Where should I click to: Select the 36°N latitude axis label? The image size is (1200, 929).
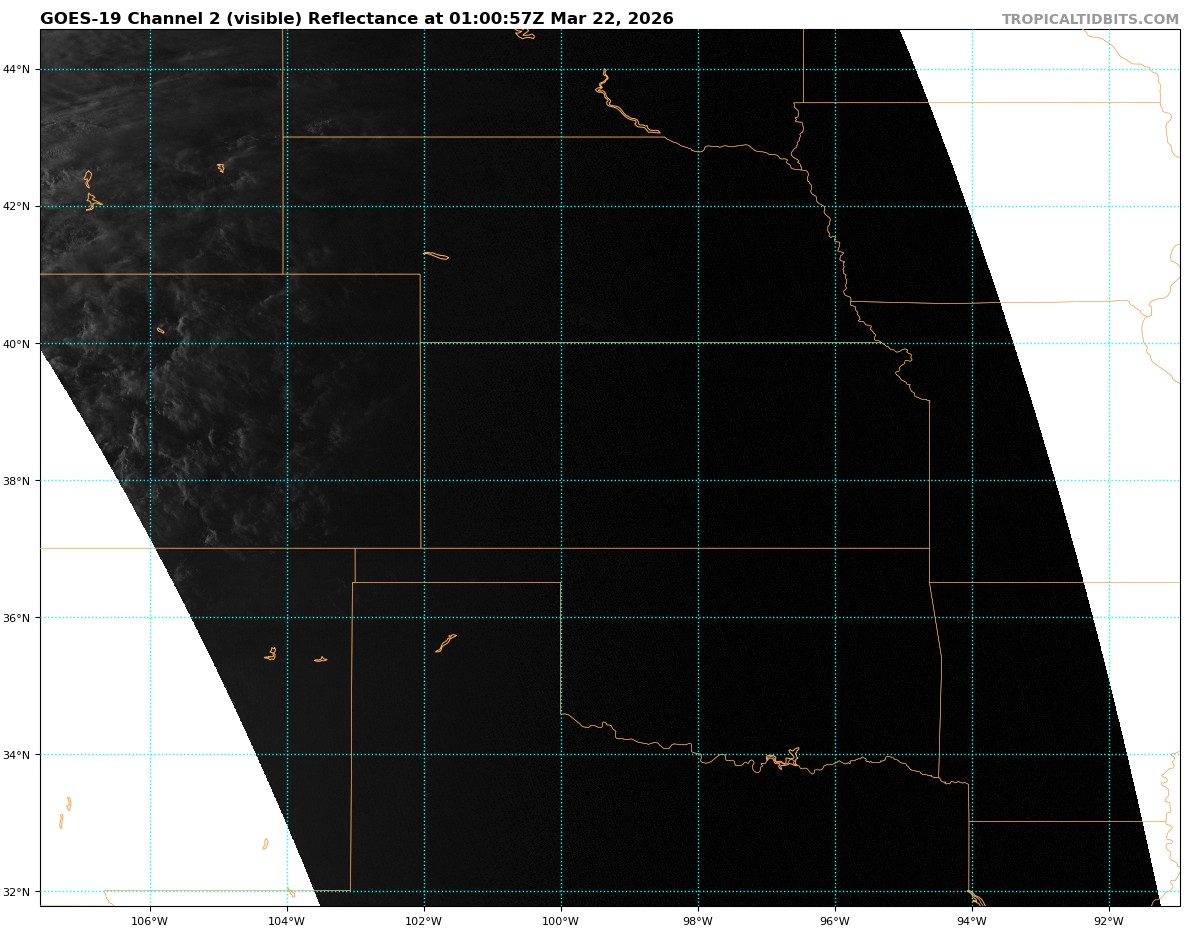coord(16,617)
